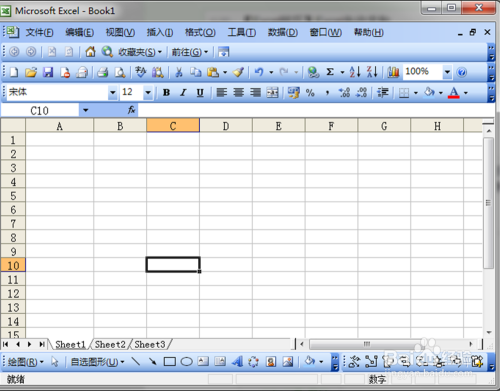Viewport: 500px width, 391px height.
Task: Go to the web toolbar Home page
Action: pyautogui.click(x=90, y=52)
